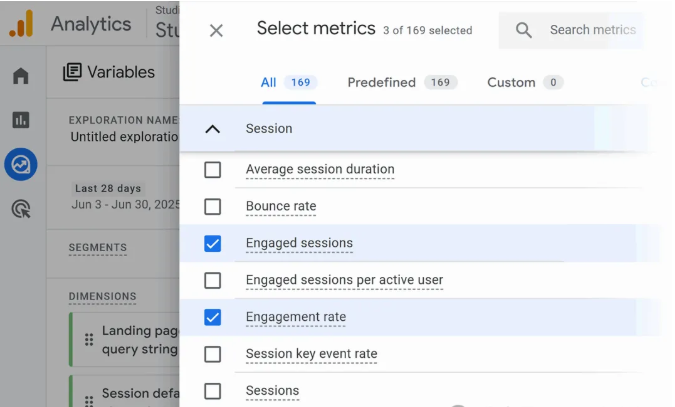Screen dimensions: 675x407
Task: Select the Explore icon in sidebar
Action: pyautogui.click(x=21, y=164)
